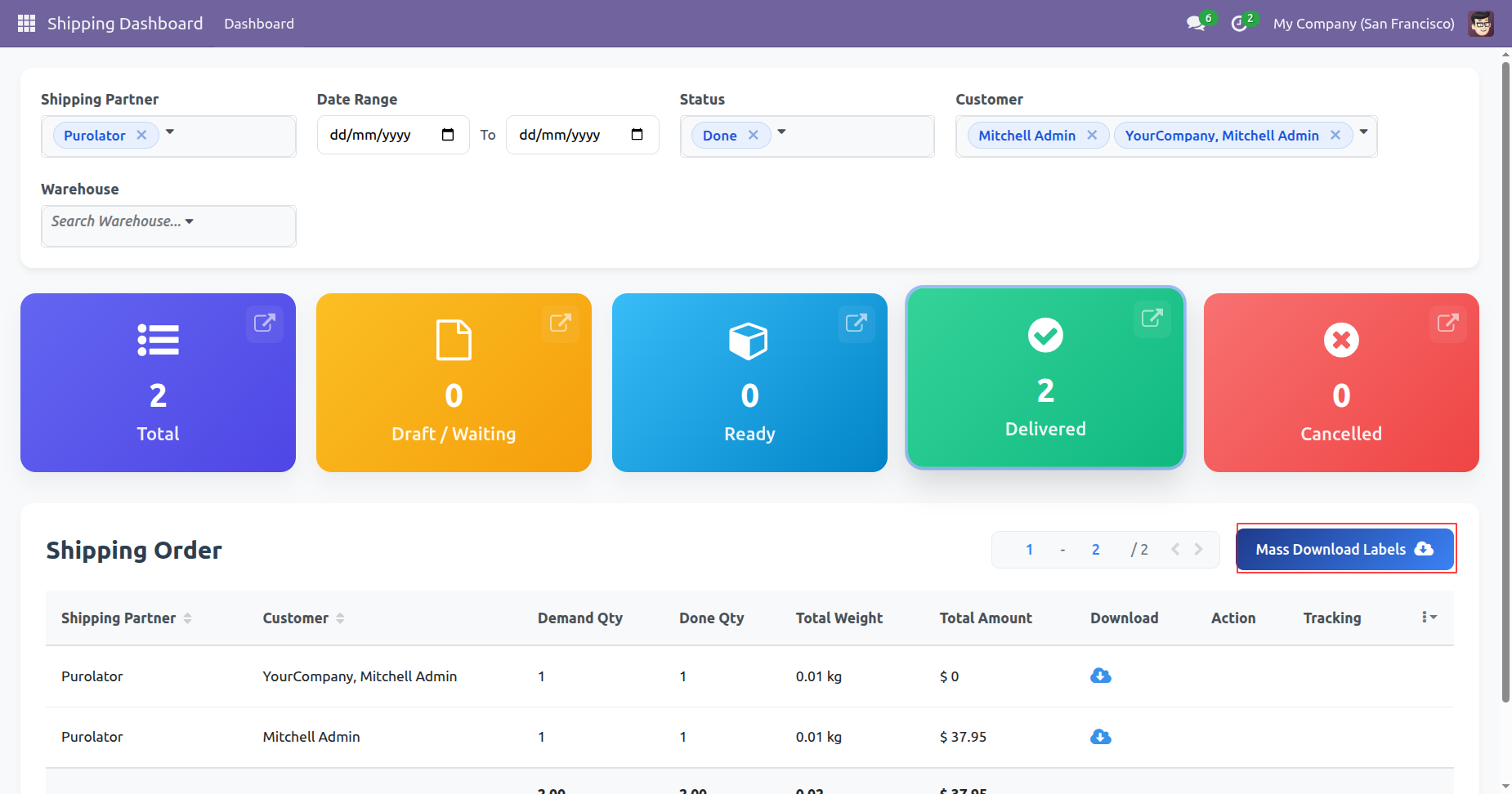This screenshot has height=794, width=1512.
Task: Open the column options dropdown in table header
Action: coord(1429,618)
